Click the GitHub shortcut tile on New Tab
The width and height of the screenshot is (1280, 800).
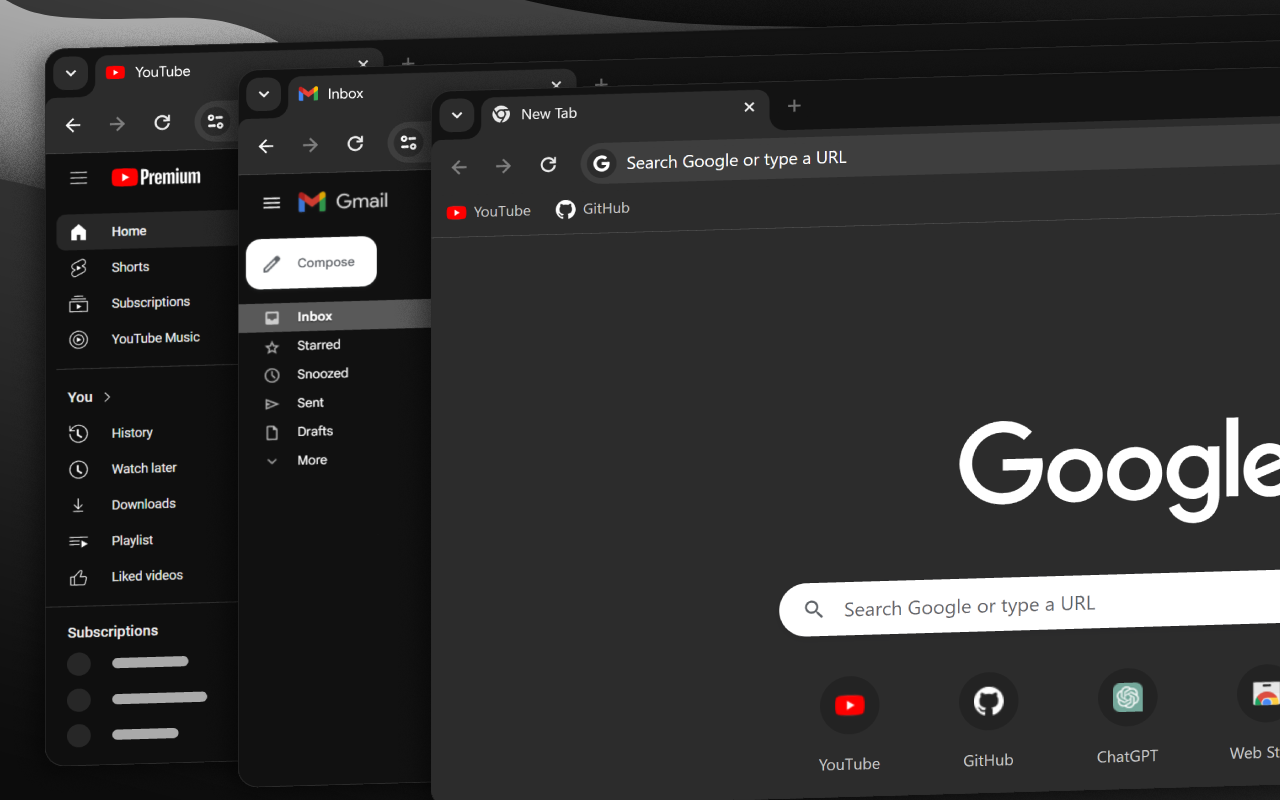point(988,702)
